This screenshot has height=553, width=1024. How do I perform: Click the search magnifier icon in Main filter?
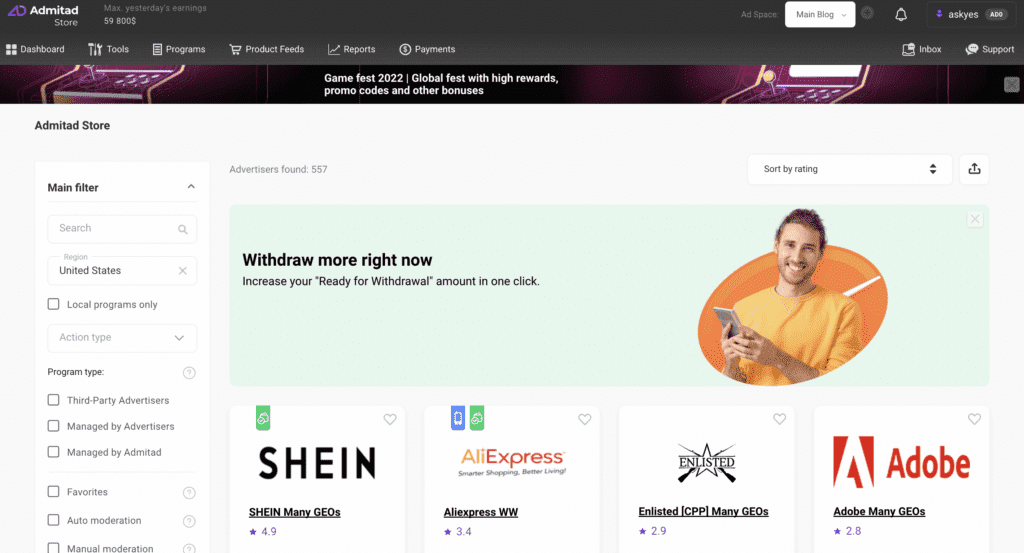pos(183,229)
